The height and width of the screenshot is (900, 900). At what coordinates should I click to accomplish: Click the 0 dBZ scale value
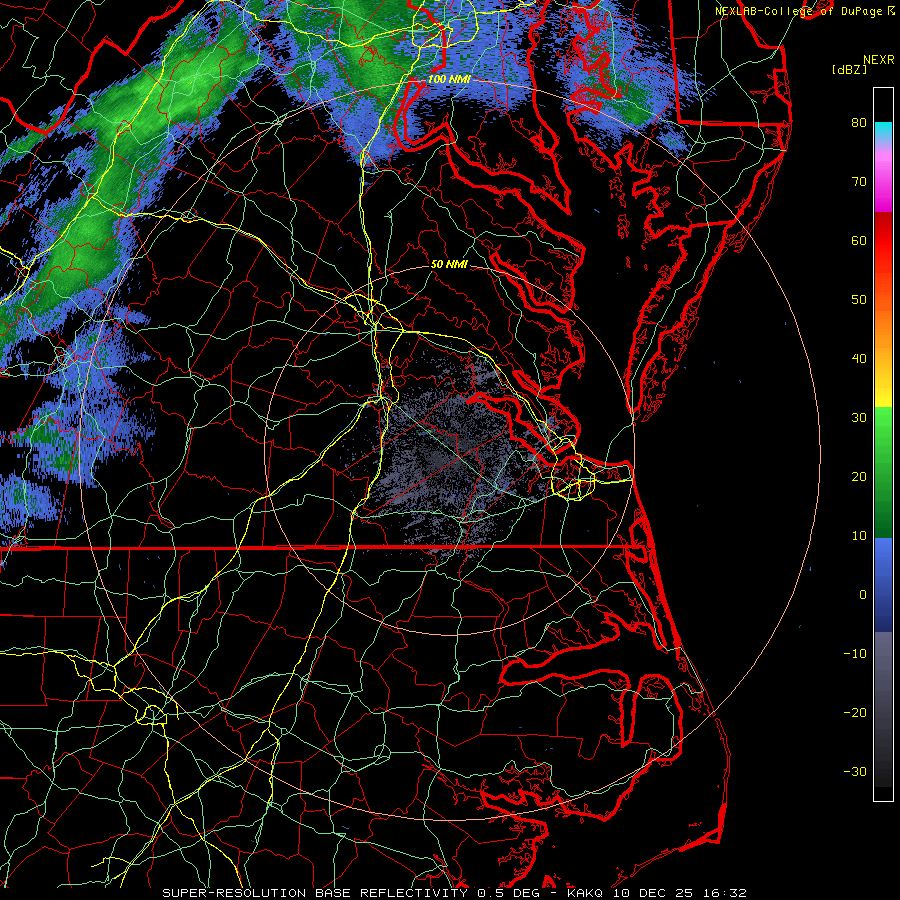[x=863, y=595]
